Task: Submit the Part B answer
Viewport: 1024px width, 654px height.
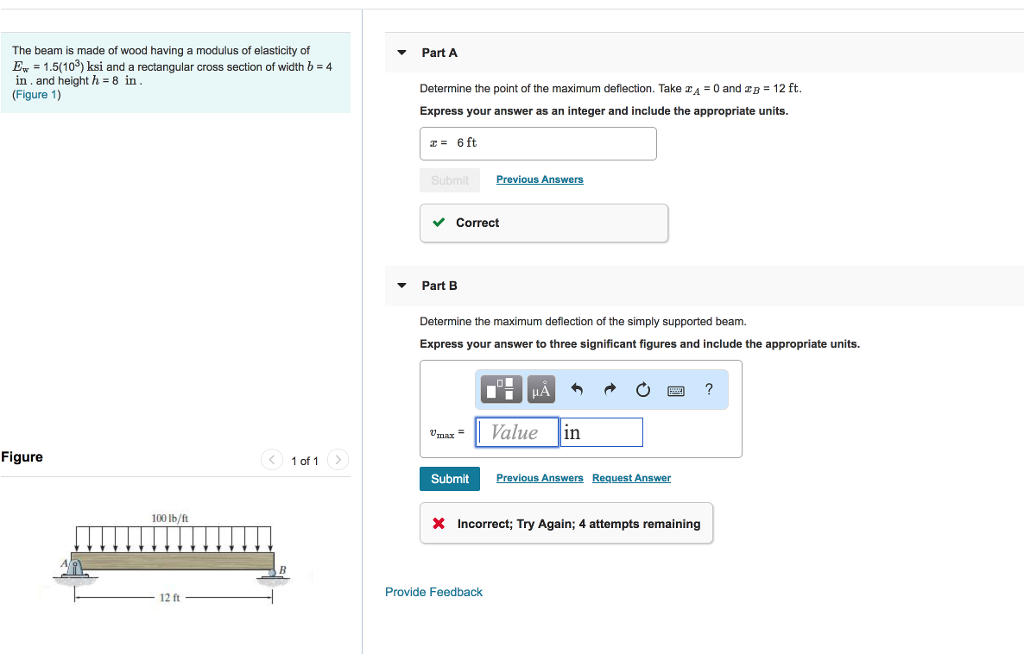Action: (450, 479)
